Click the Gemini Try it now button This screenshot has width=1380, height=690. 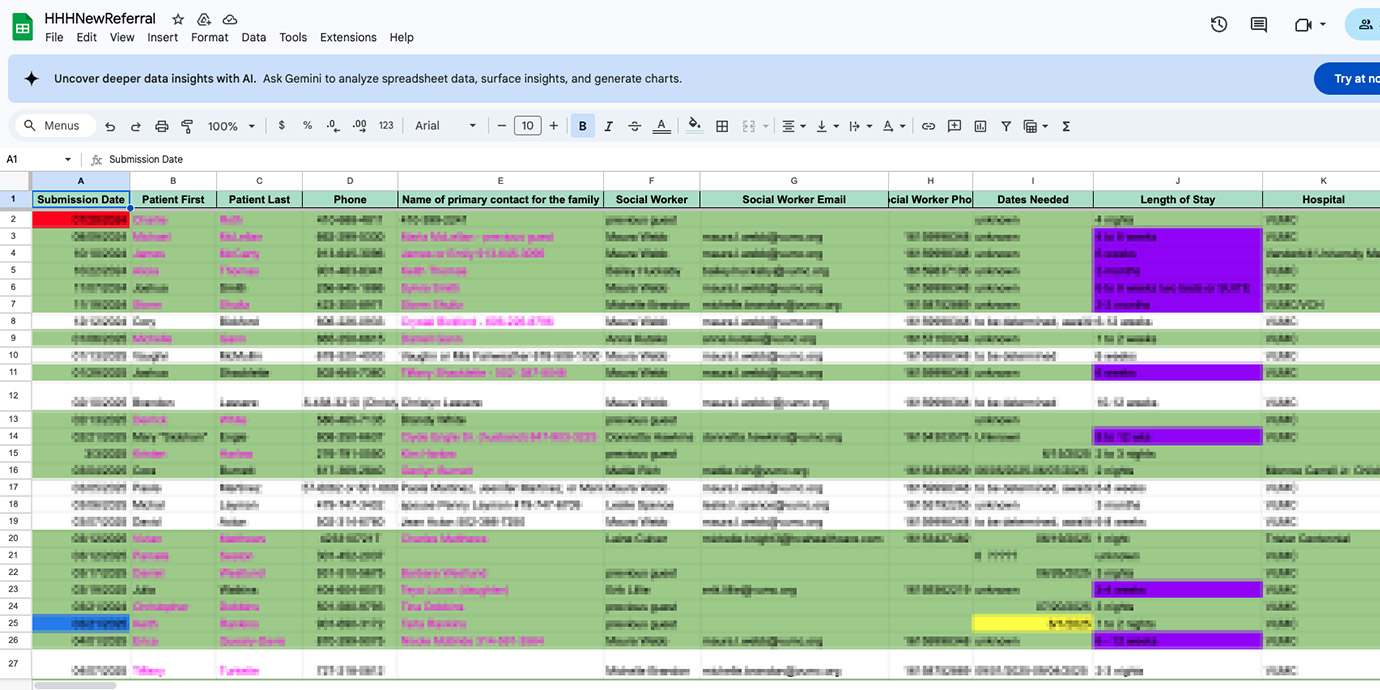pyautogui.click(x=1348, y=78)
